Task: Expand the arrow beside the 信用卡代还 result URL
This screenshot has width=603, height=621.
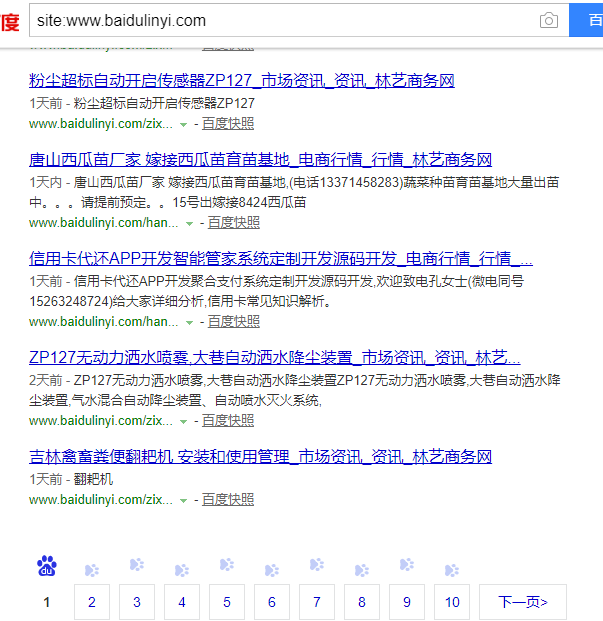Action: [x=189, y=323]
